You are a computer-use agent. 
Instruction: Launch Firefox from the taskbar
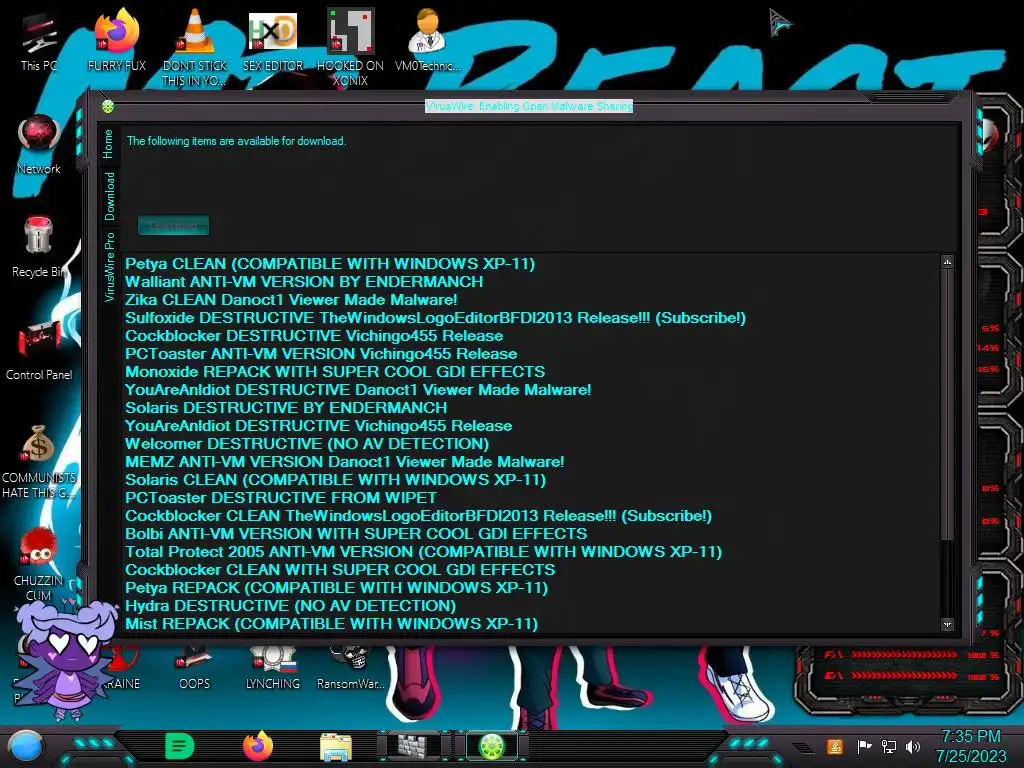tap(258, 746)
